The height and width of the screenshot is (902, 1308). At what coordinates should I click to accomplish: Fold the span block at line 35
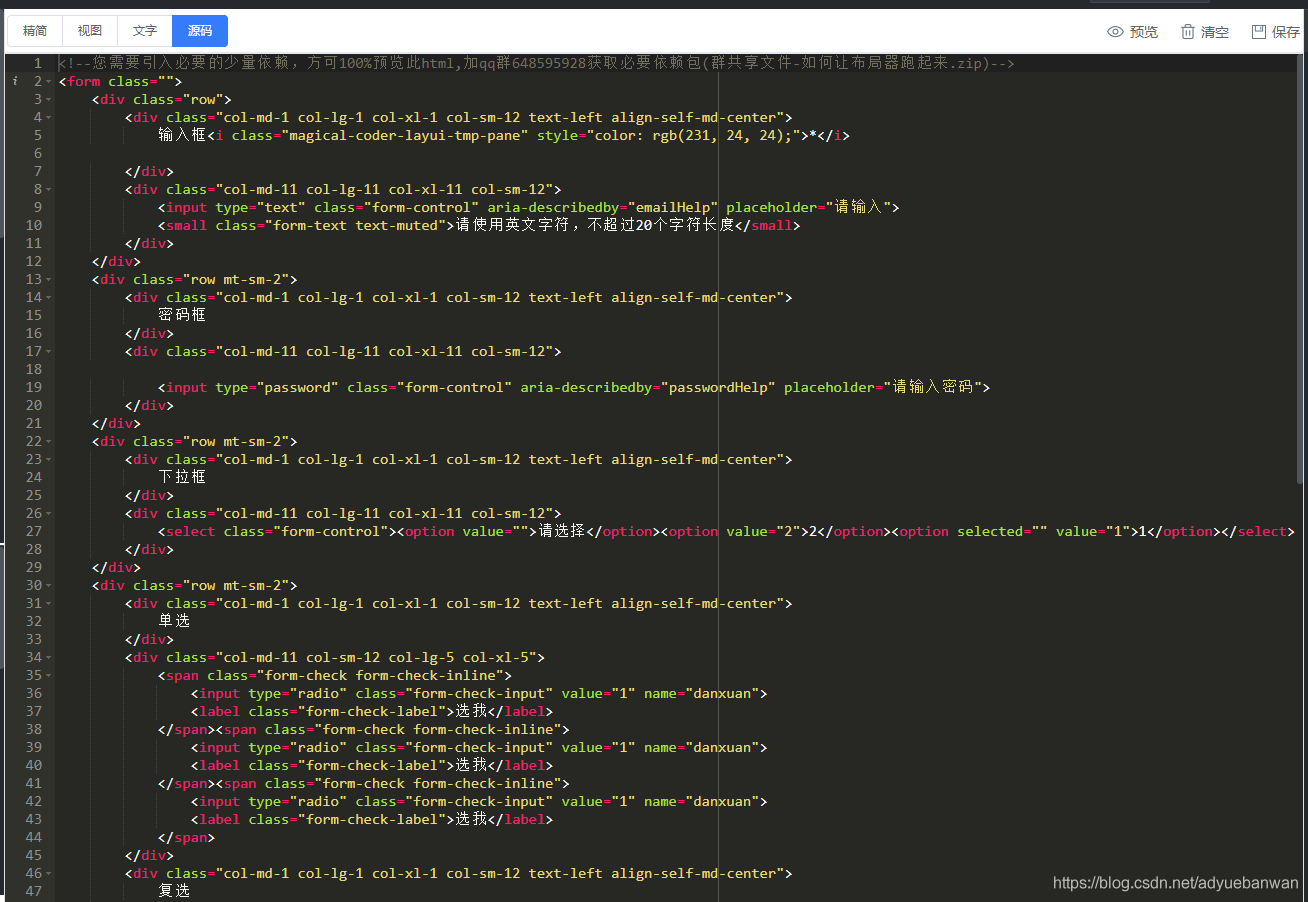coord(50,675)
